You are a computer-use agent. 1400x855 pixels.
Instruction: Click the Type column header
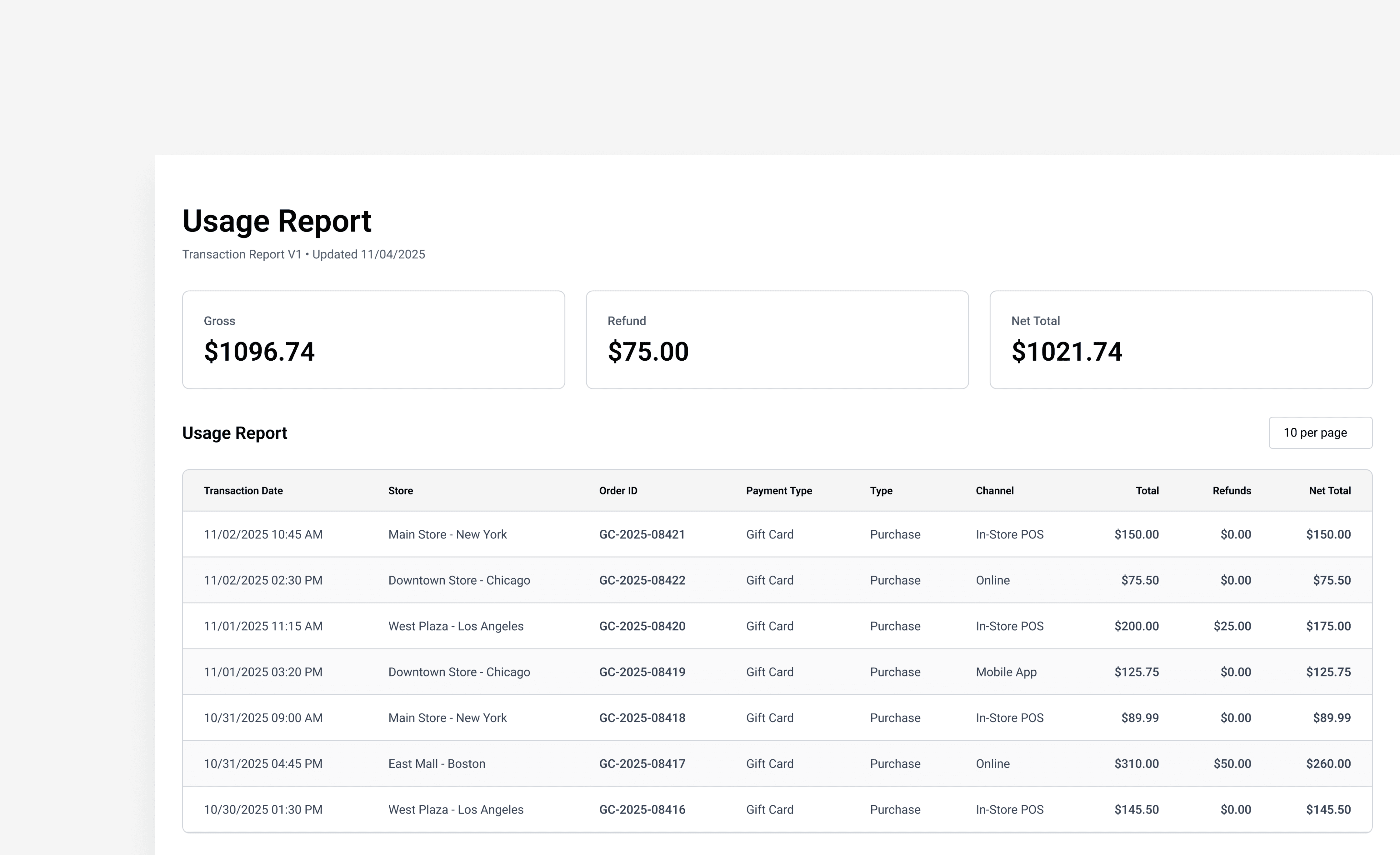[x=881, y=491]
